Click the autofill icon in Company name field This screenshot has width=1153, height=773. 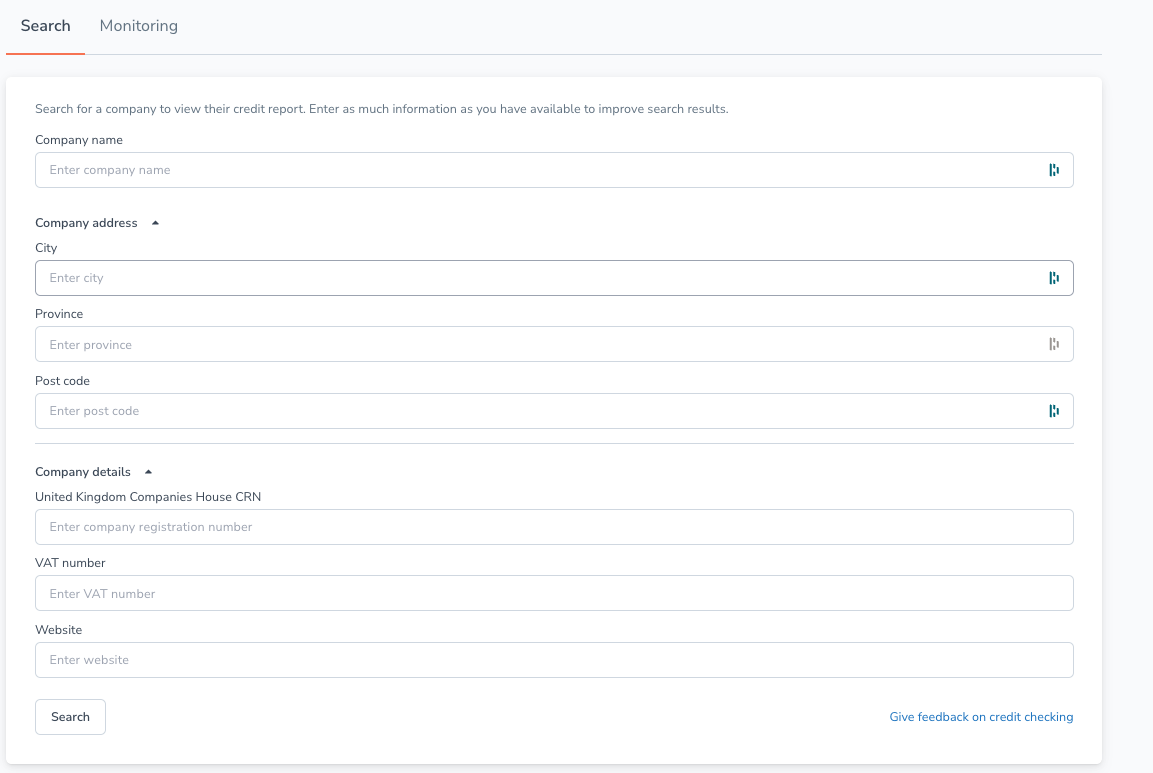pos(1054,169)
